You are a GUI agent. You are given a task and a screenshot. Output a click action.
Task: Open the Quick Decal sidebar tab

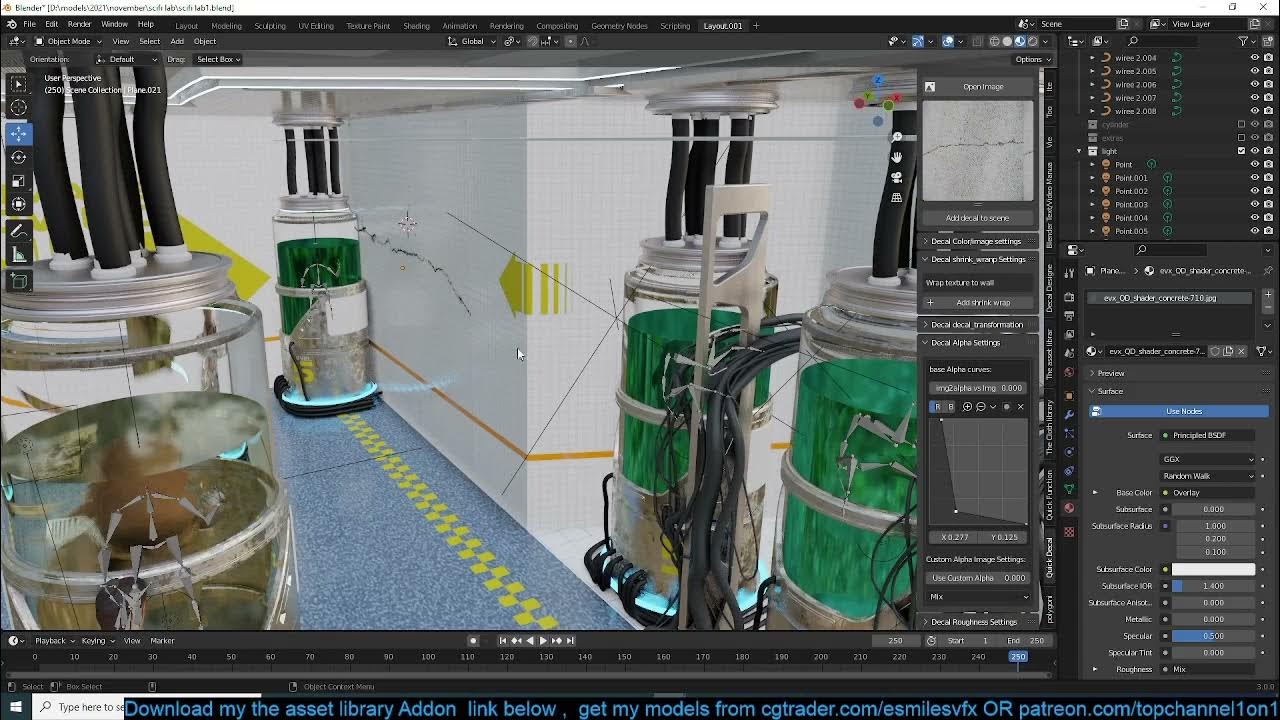(1049, 556)
